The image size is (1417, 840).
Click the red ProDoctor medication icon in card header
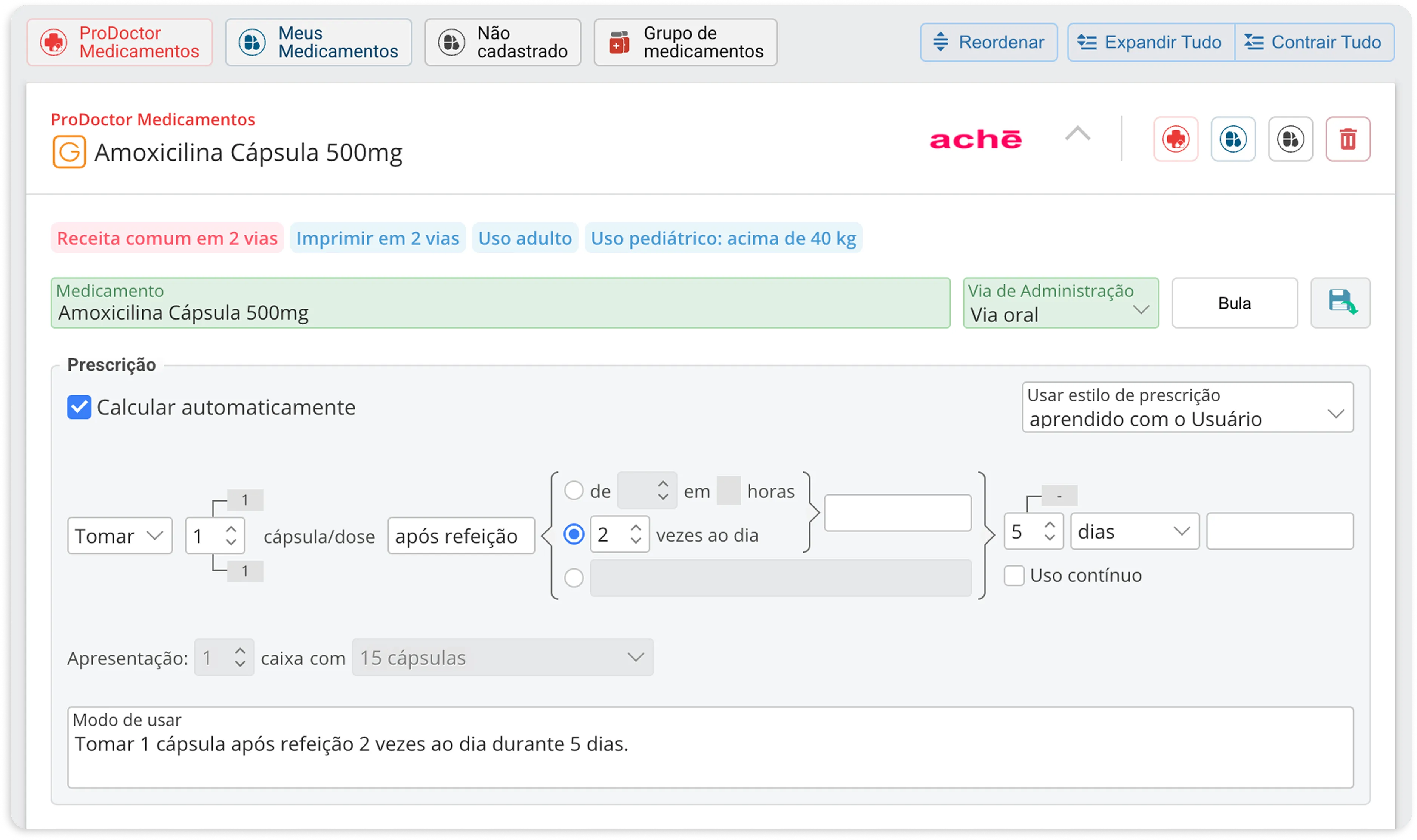click(x=1176, y=139)
